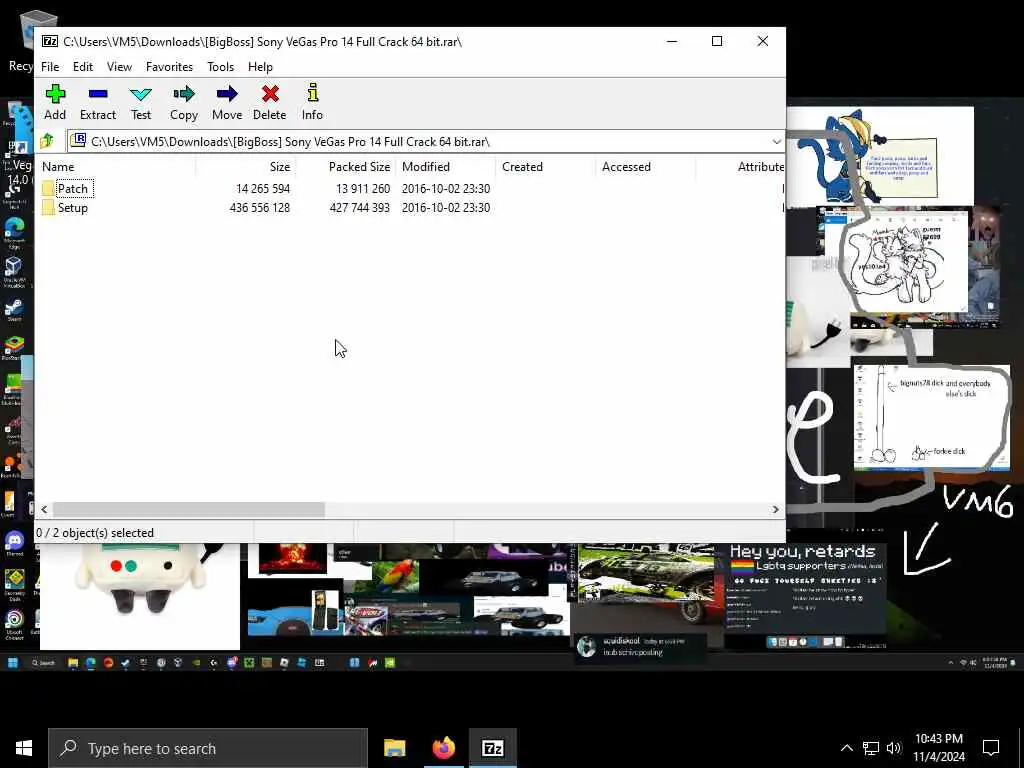Screen dimensions: 1024x768
Task: Go up one folder level
Action: pos(48,141)
